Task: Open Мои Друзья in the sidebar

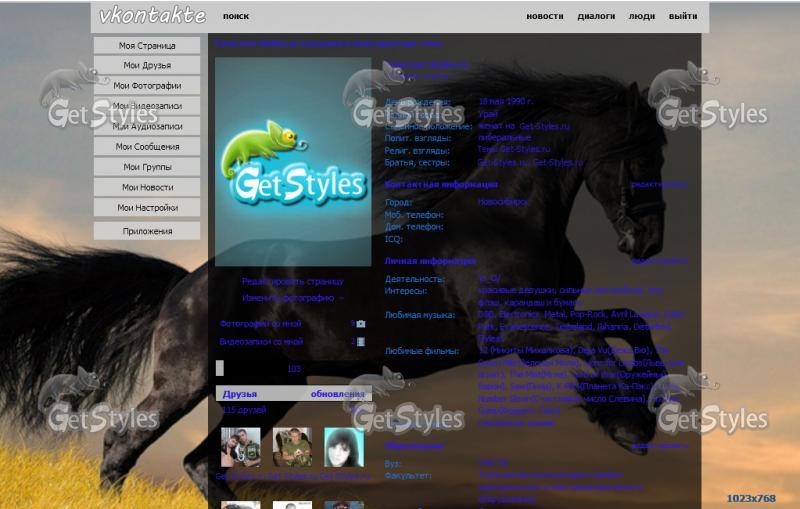Action: [147, 65]
